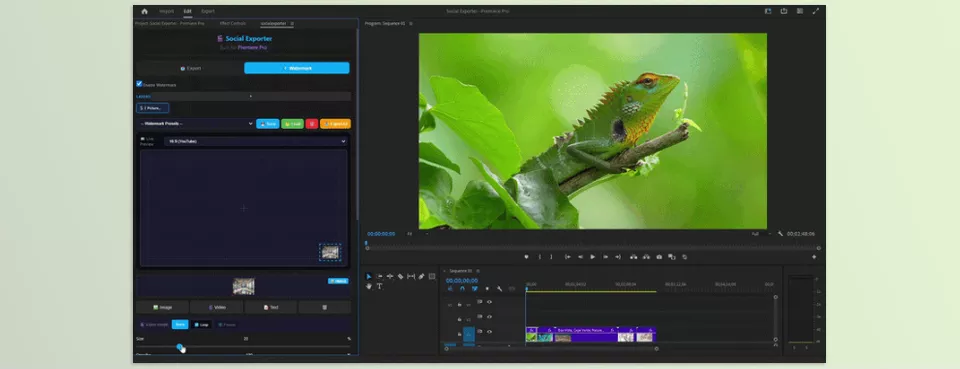Select the Ripple Edit tool

coord(390,277)
